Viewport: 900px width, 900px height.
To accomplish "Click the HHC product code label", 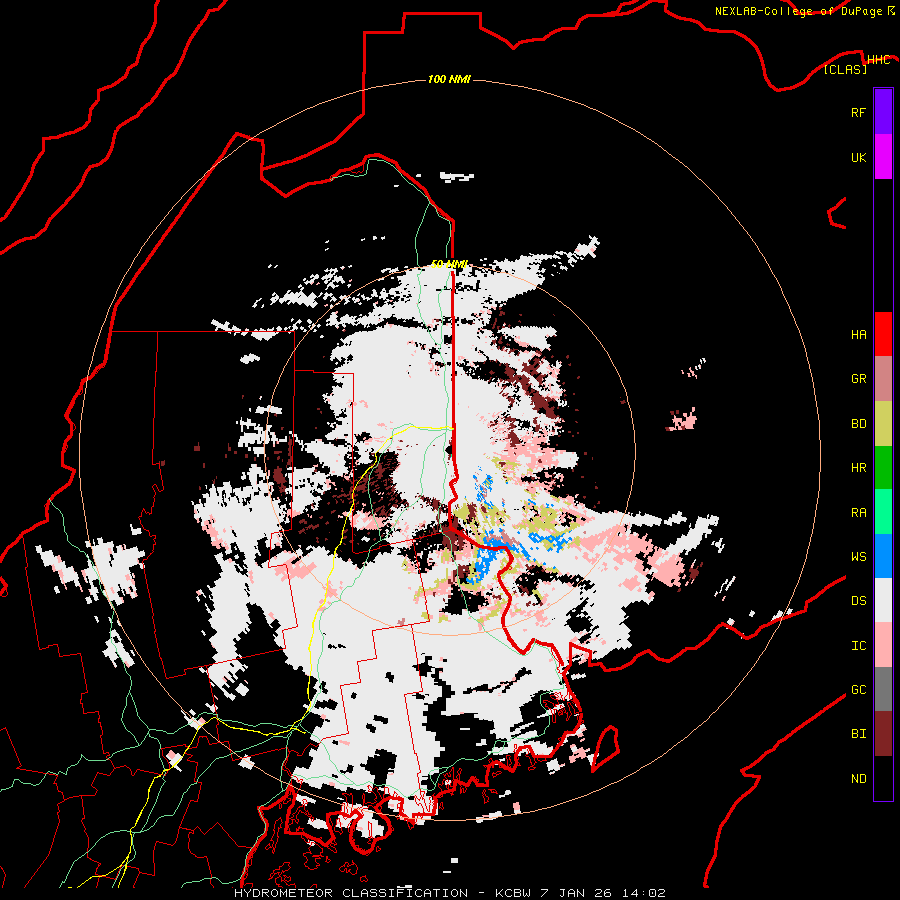I will 878,60.
